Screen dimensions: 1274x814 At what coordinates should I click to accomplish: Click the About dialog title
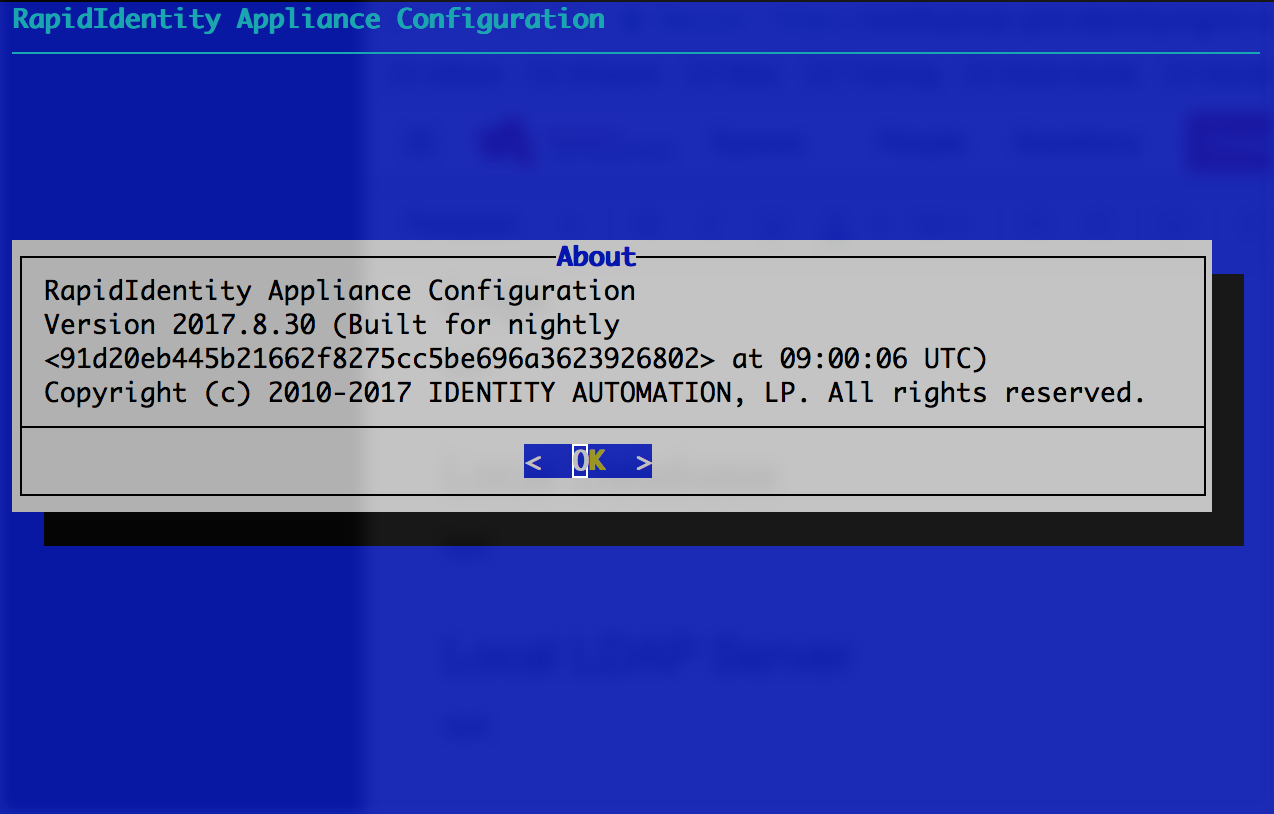(596, 257)
